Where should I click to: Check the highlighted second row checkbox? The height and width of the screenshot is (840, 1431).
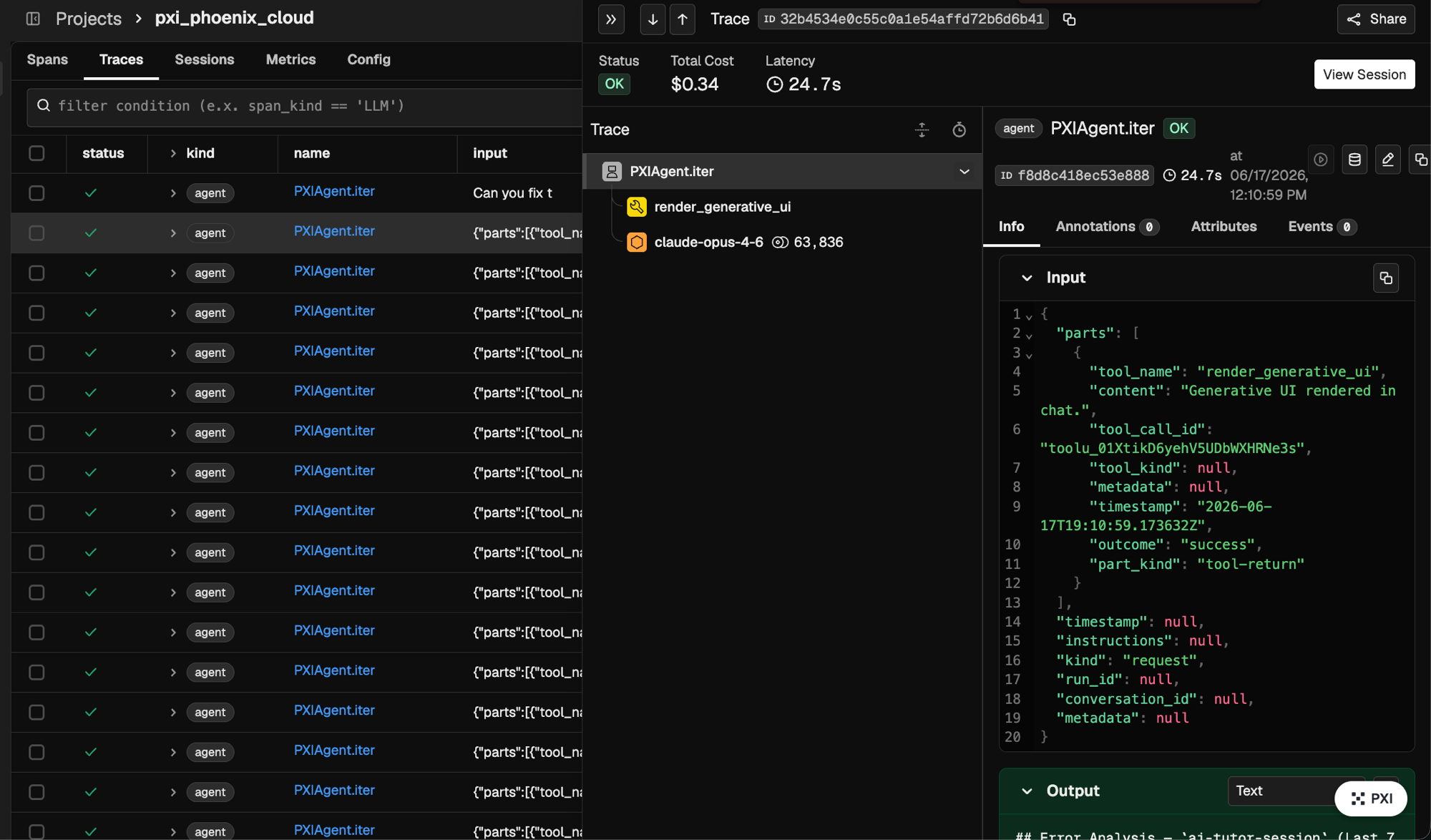point(36,233)
